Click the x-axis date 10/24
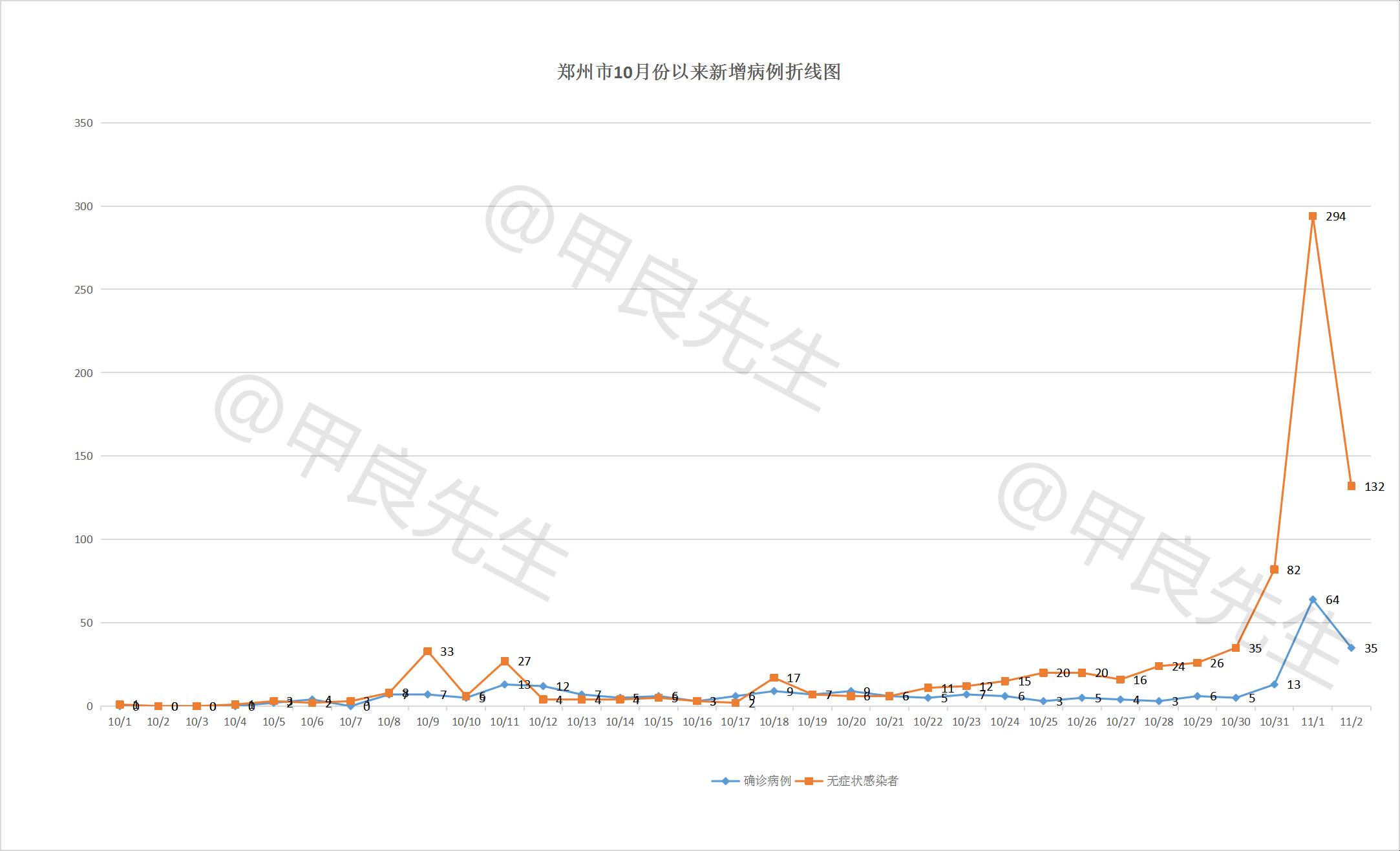 (x=1005, y=722)
